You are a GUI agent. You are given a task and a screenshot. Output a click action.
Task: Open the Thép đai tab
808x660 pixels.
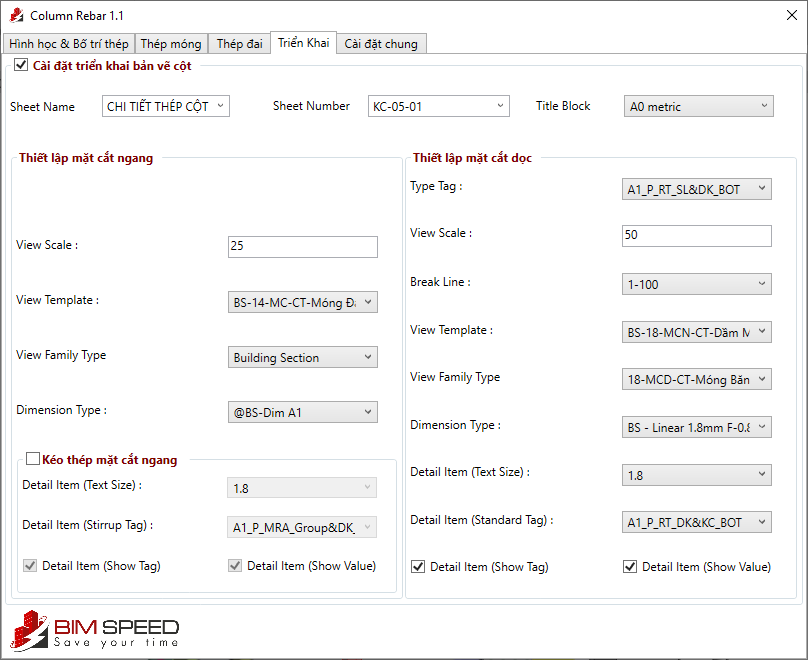click(239, 43)
